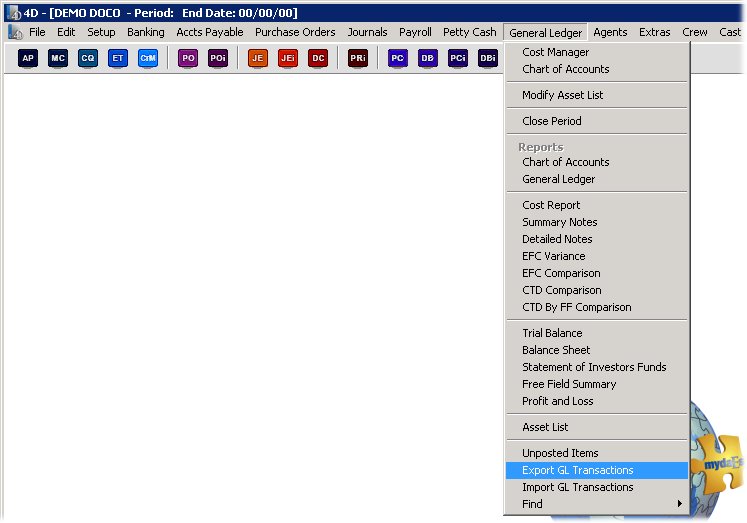Click the MC toolbar icon
This screenshot has height=523, width=747.
coord(58,58)
